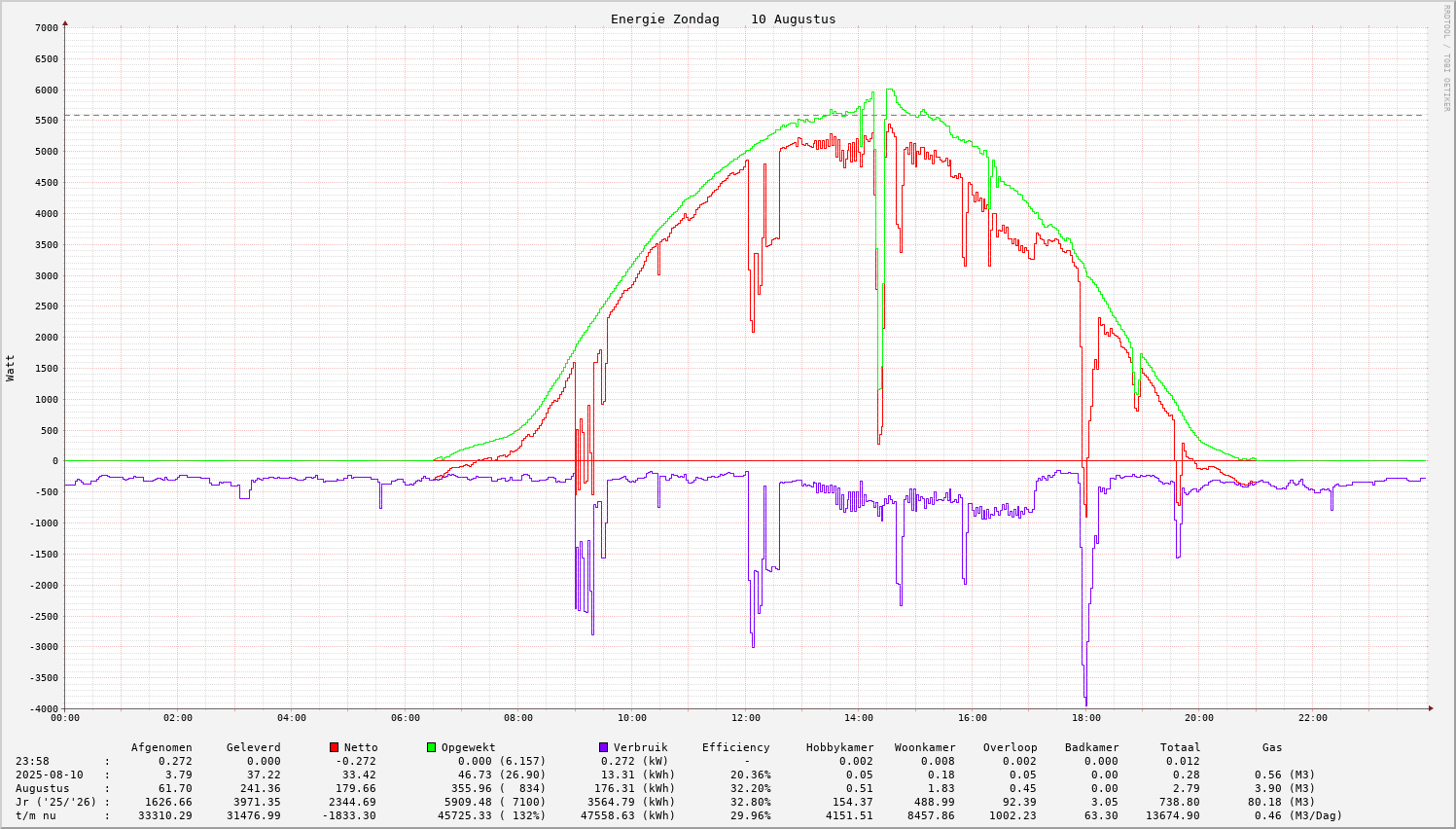This screenshot has width=1456, height=829.
Task: Click the green Opgewekt legend swatch
Action: (x=431, y=747)
